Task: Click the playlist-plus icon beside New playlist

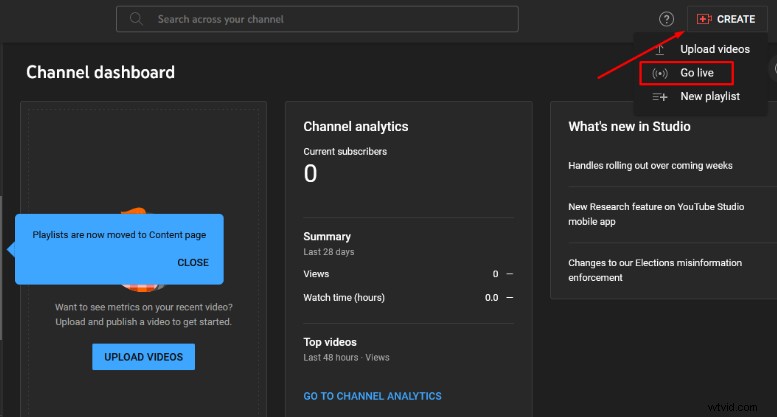Action: tap(659, 97)
